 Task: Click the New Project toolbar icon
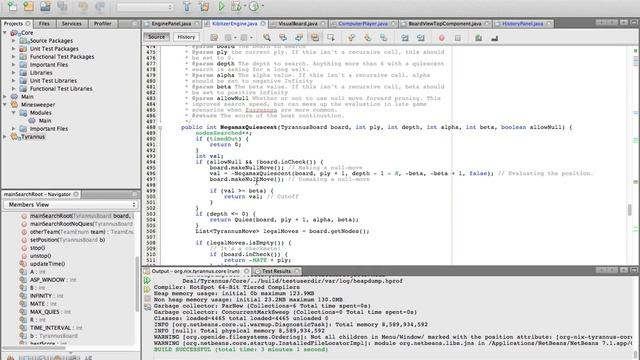tap(29, 6)
